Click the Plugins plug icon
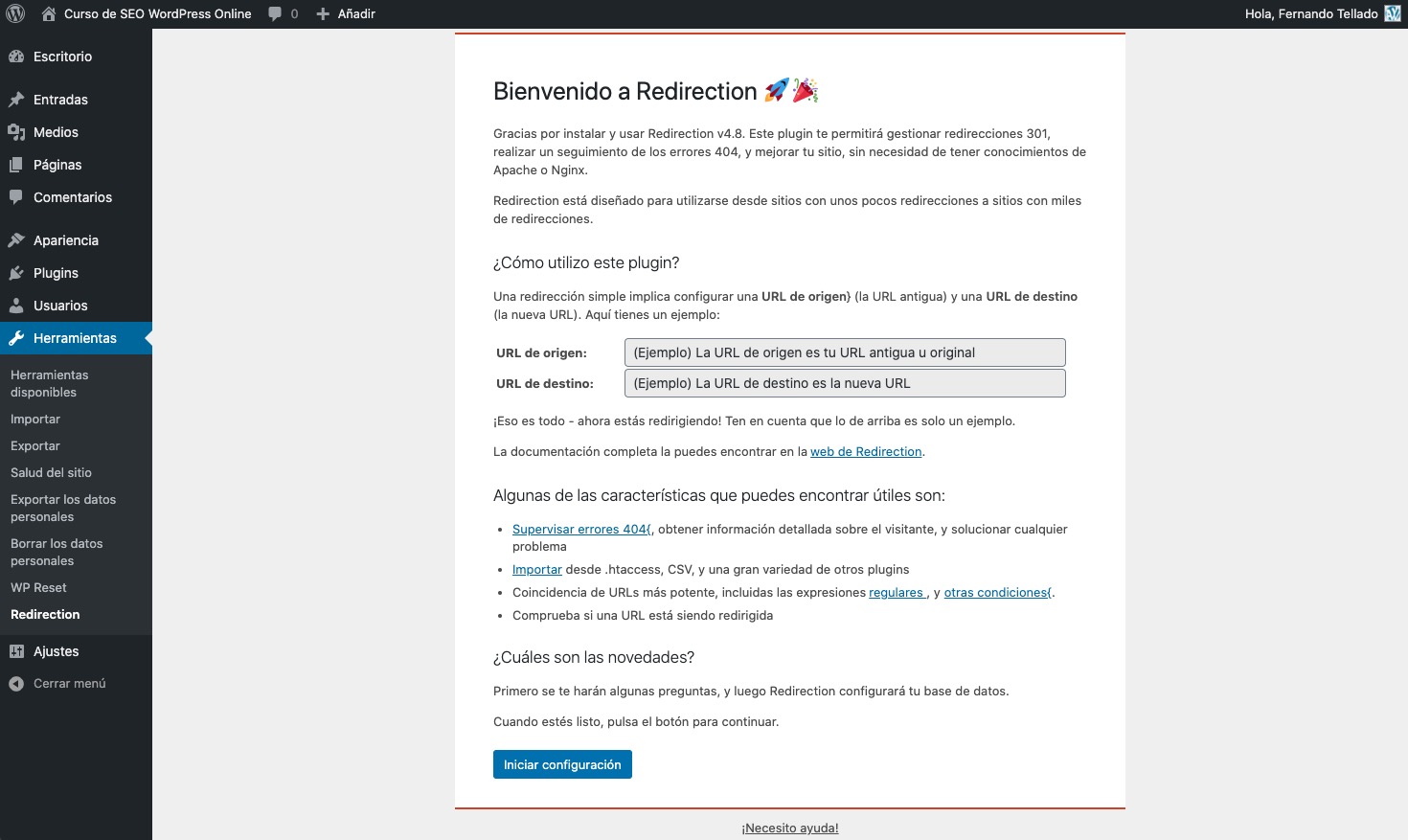This screenshot has width=1408, height=840. pos(16,273)
